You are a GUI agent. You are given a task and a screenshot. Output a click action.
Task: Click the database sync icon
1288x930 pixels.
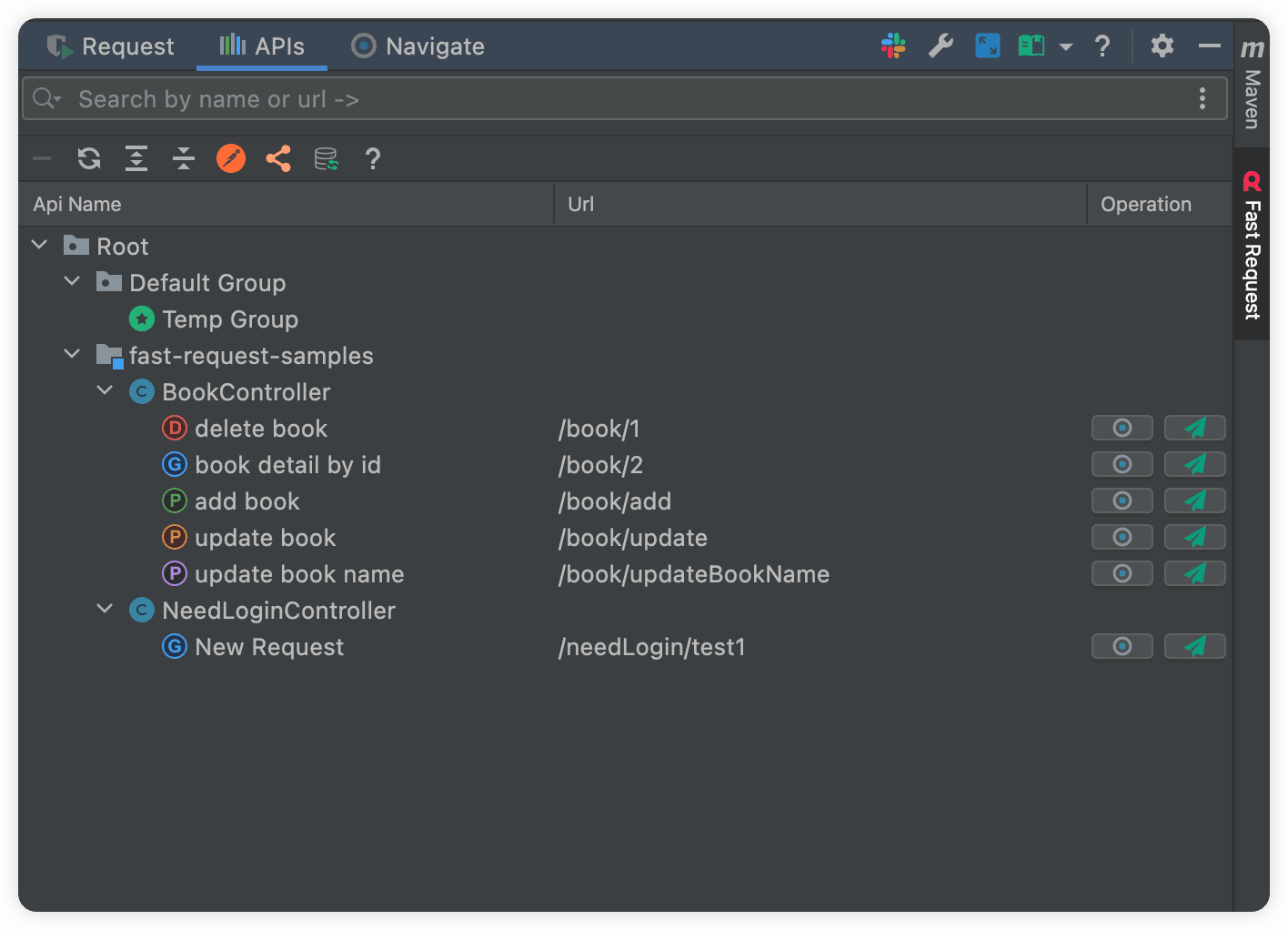(x=326, y=158)
